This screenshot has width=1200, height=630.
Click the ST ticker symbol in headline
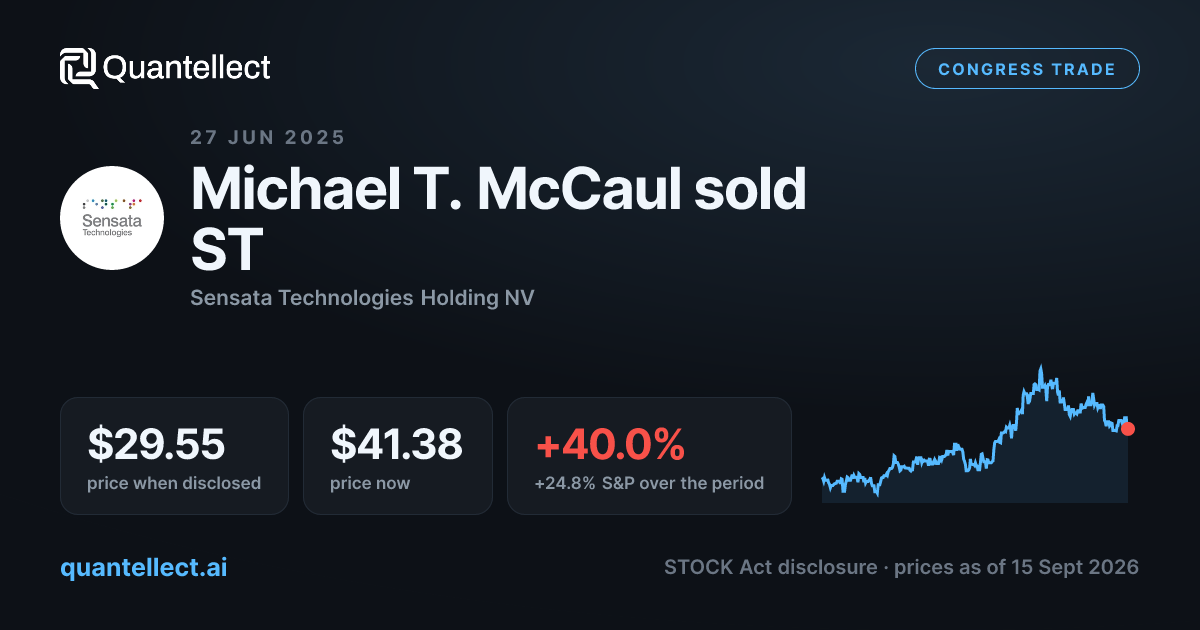pos(226,250)
